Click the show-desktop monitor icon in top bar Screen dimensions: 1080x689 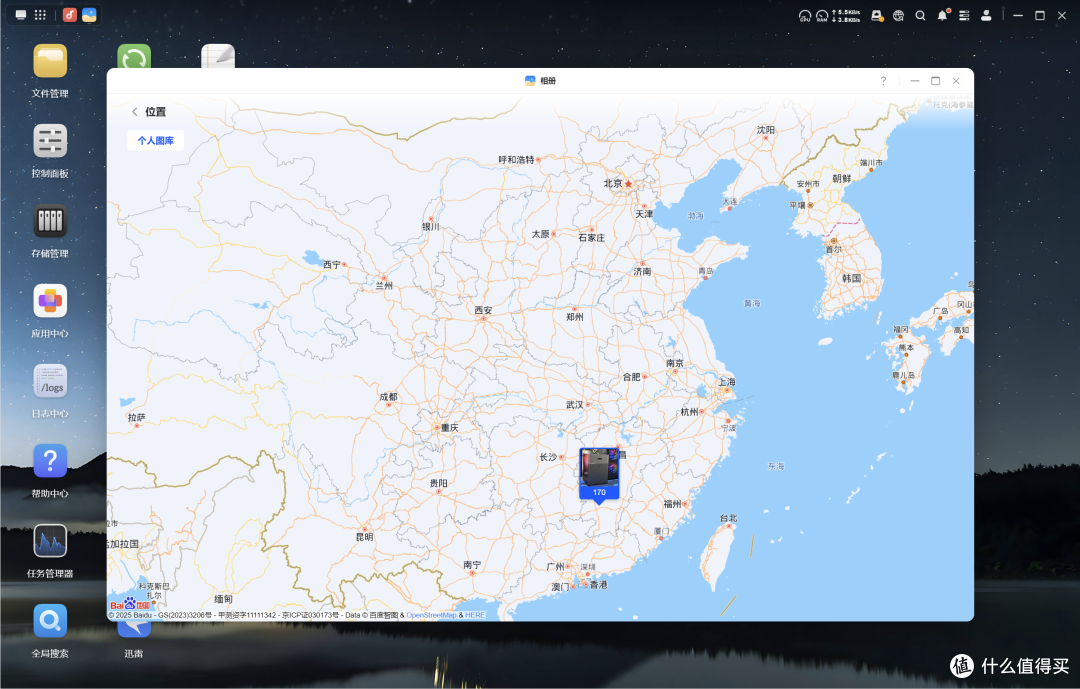coord(21,15)
